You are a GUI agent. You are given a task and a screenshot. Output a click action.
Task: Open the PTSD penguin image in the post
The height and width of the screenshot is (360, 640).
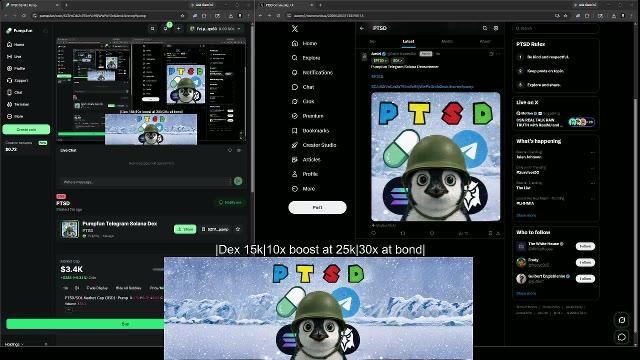coord(436,156)
